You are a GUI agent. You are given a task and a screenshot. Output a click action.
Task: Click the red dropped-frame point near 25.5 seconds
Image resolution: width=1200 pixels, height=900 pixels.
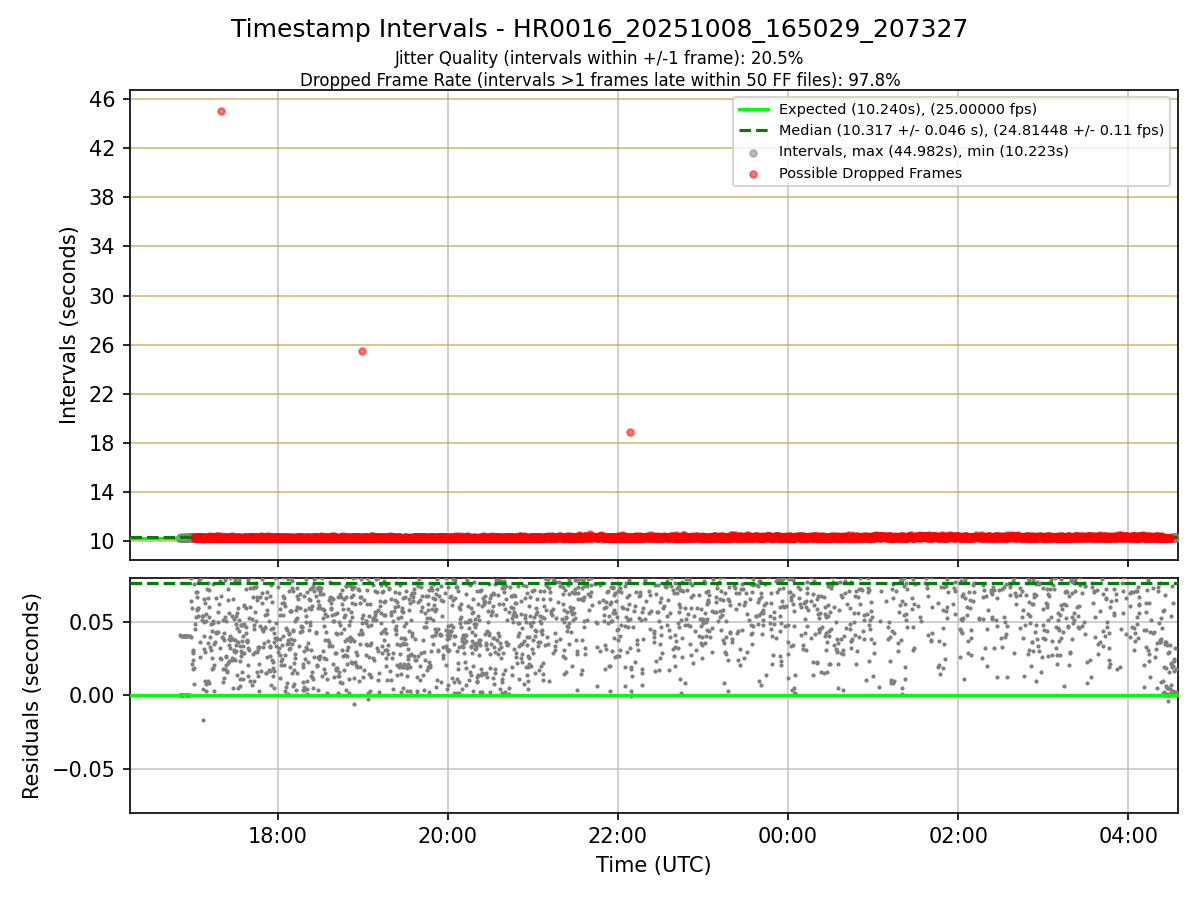(362, 351)
